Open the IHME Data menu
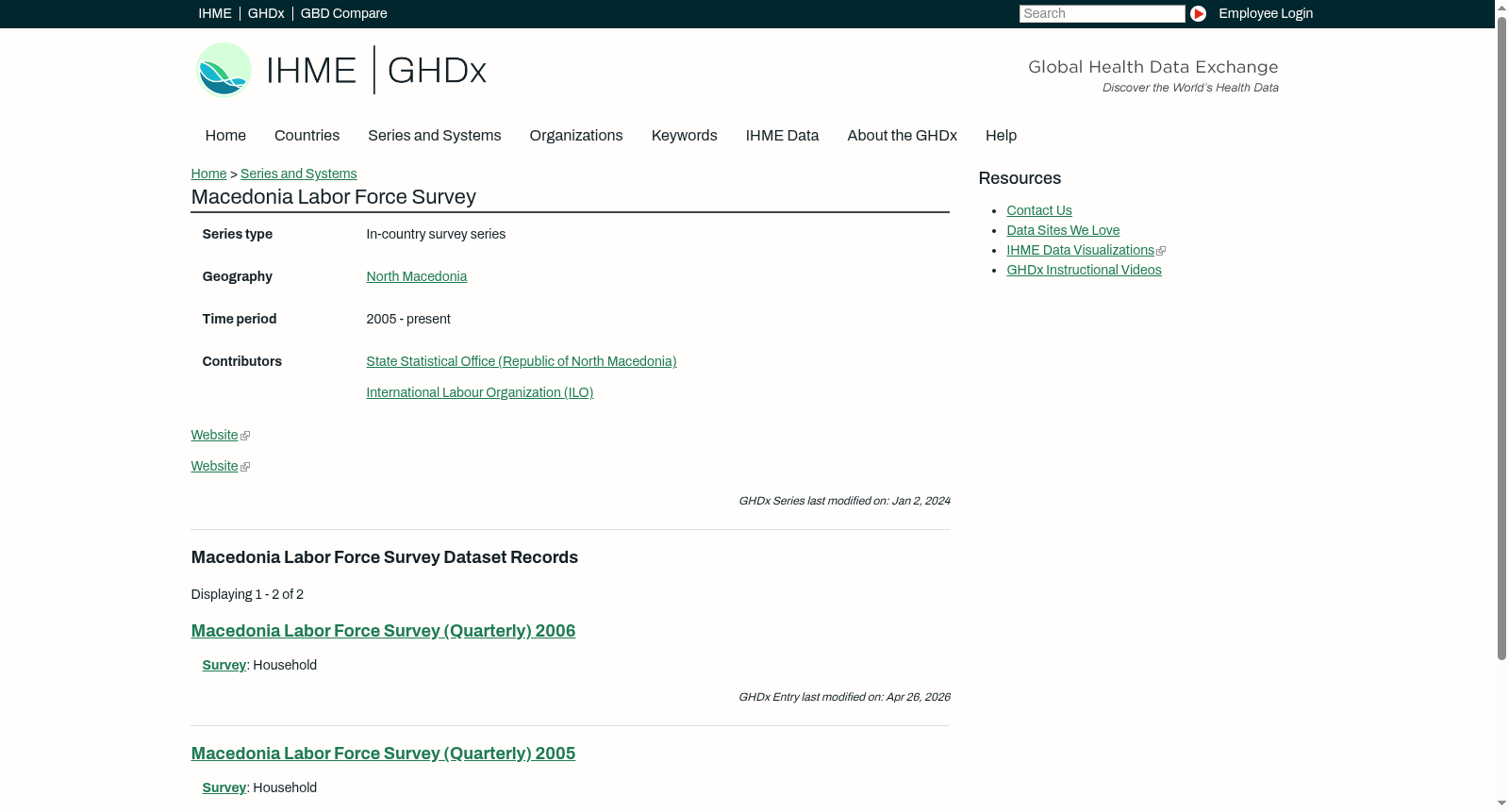1509x812 pixels. pyautogui.click(x=782, y=136)
